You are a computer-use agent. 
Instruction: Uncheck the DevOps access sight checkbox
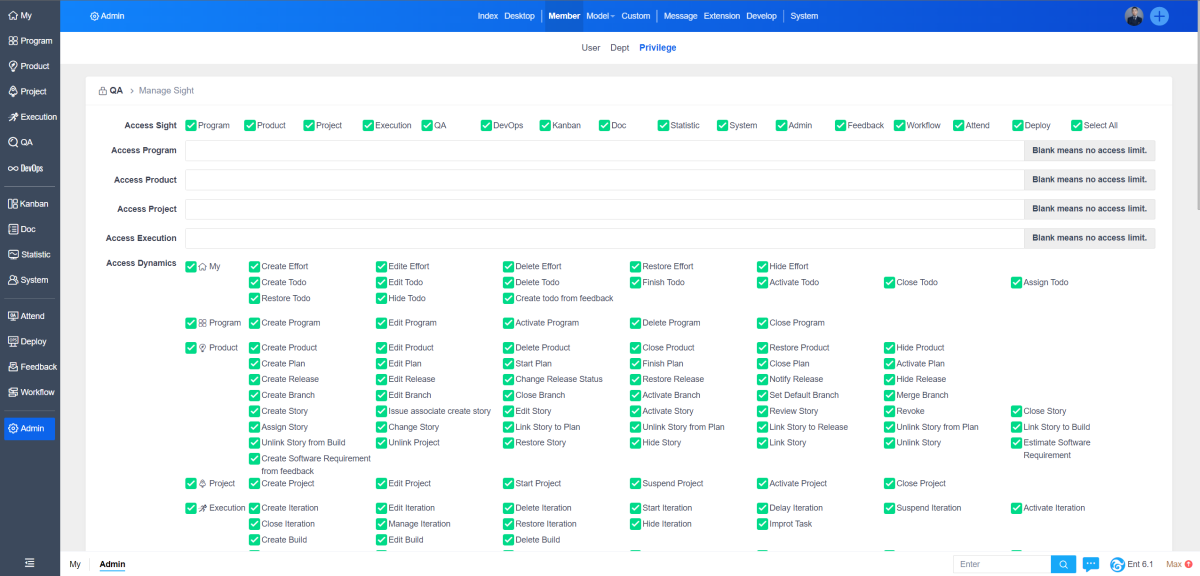[486, 126]
